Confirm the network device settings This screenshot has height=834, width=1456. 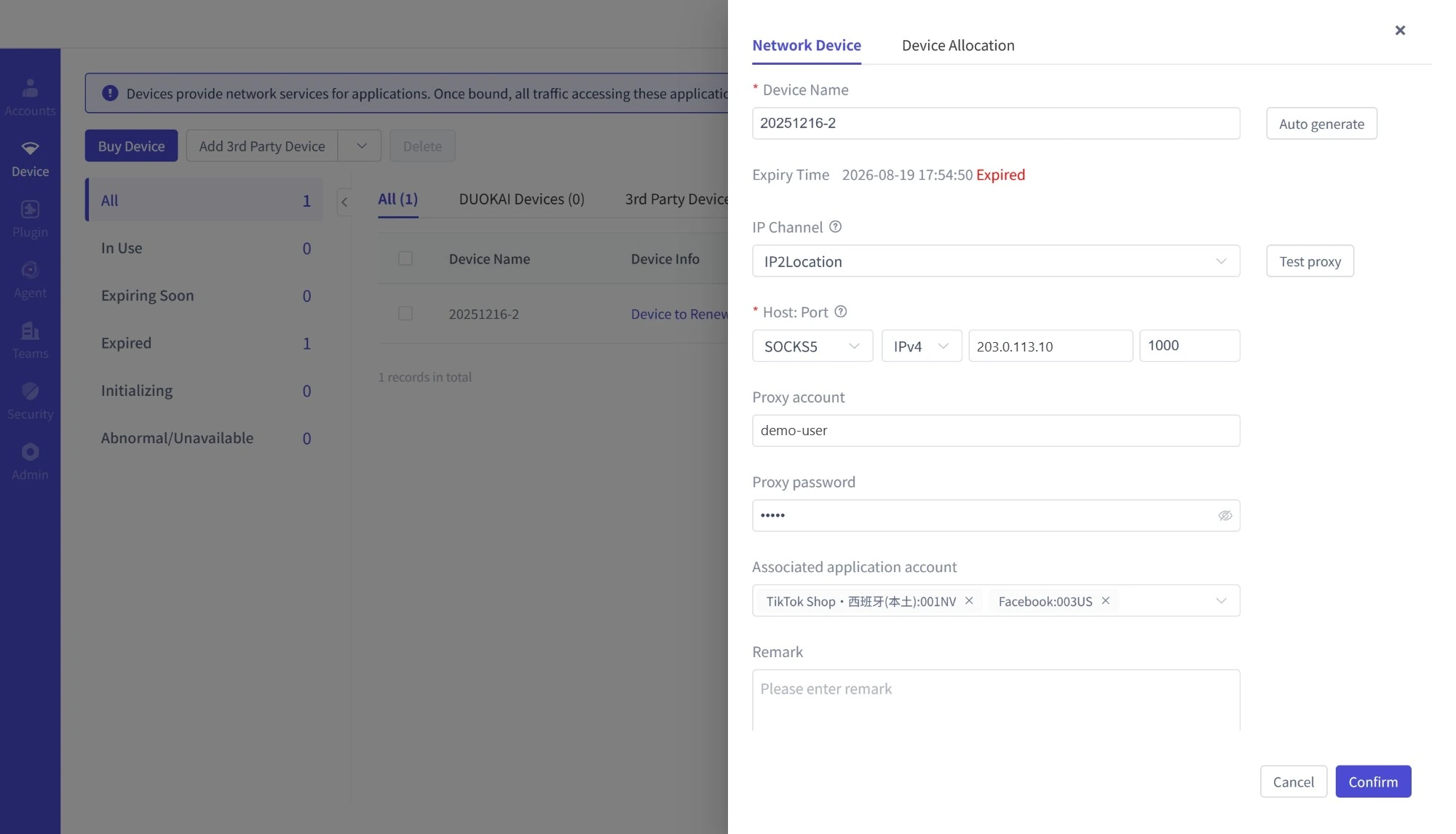pos(1373,782)
